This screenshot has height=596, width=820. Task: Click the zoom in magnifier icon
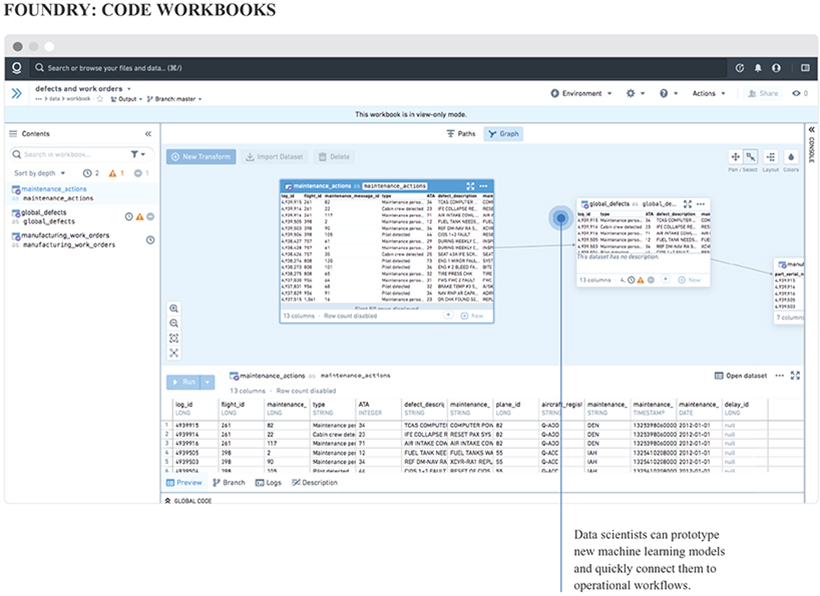(x=174, y=309)
